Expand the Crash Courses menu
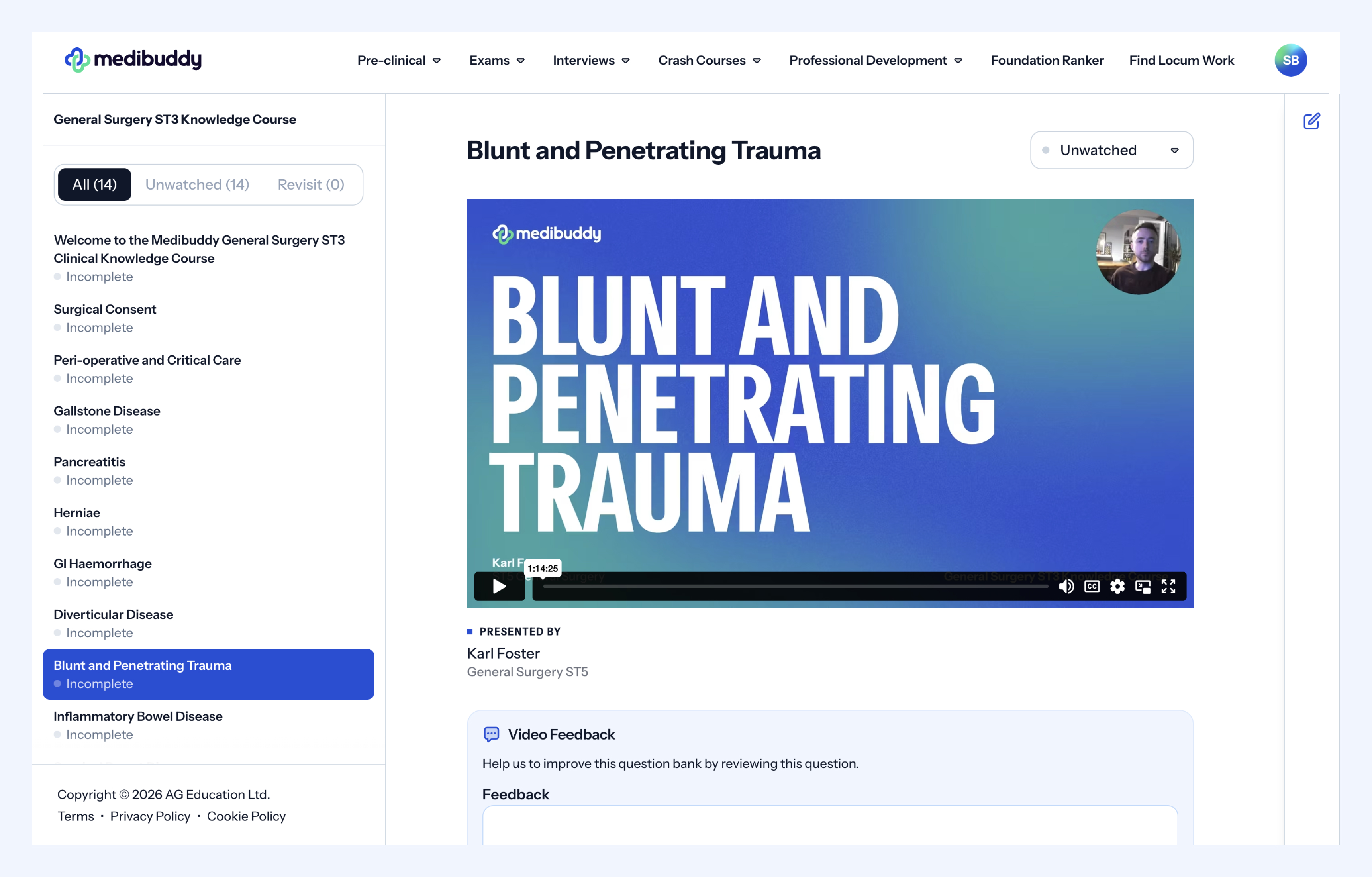1372x877 pixels. pos(710,61)
